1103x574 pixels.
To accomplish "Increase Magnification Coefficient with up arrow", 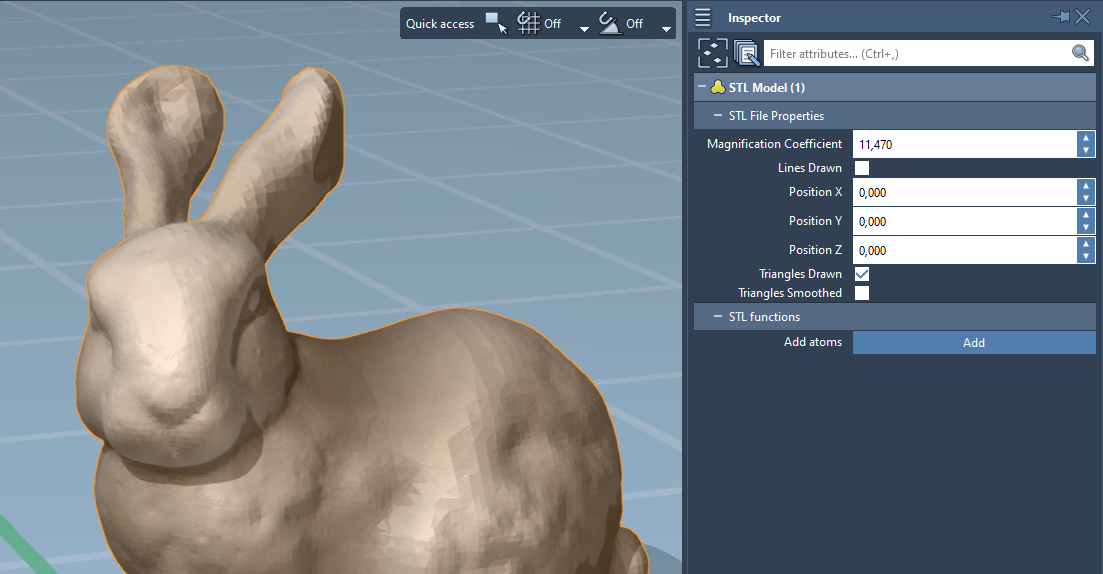I will tap(1086, 138).
